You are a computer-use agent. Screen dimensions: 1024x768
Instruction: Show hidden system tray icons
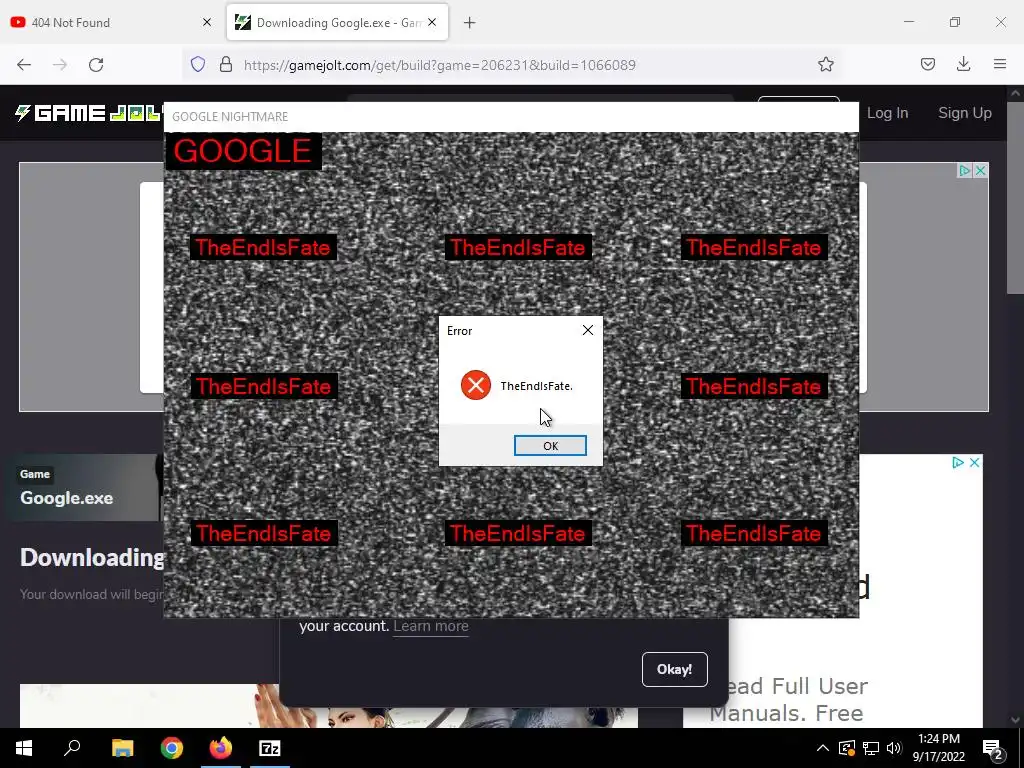click(x=823, y=748)
